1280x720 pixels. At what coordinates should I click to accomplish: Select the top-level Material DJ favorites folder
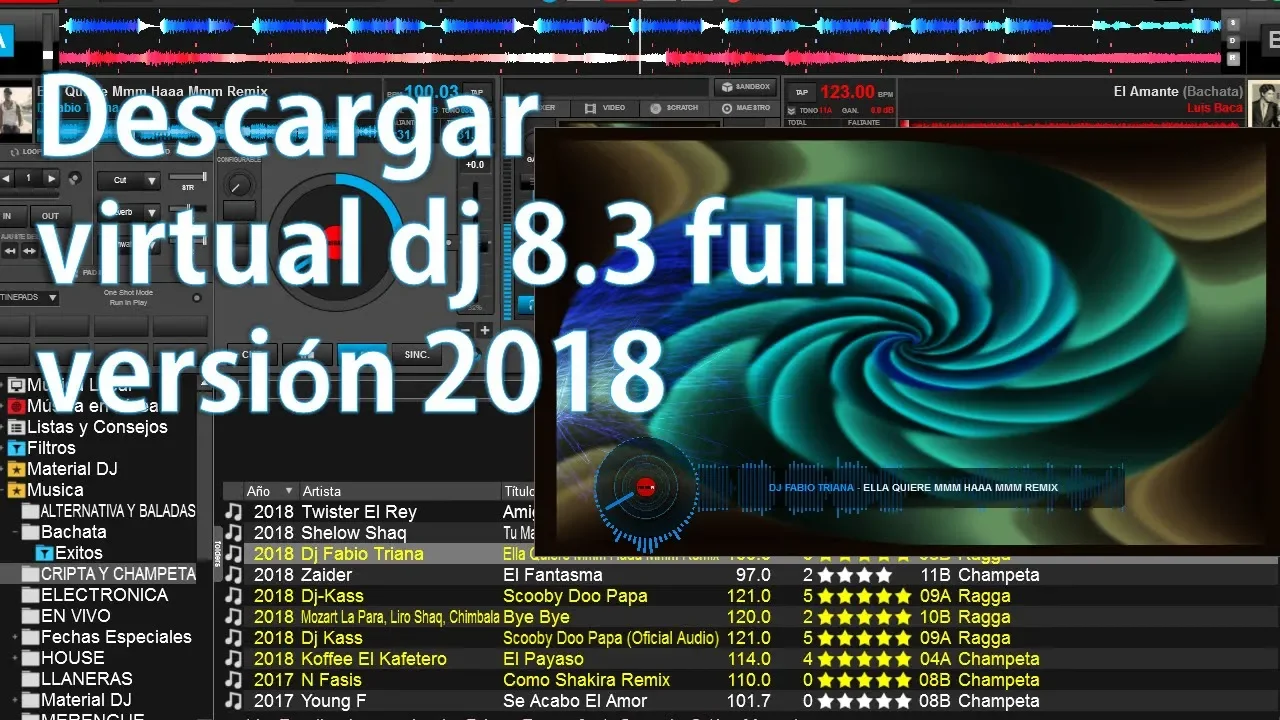(63, 469)
